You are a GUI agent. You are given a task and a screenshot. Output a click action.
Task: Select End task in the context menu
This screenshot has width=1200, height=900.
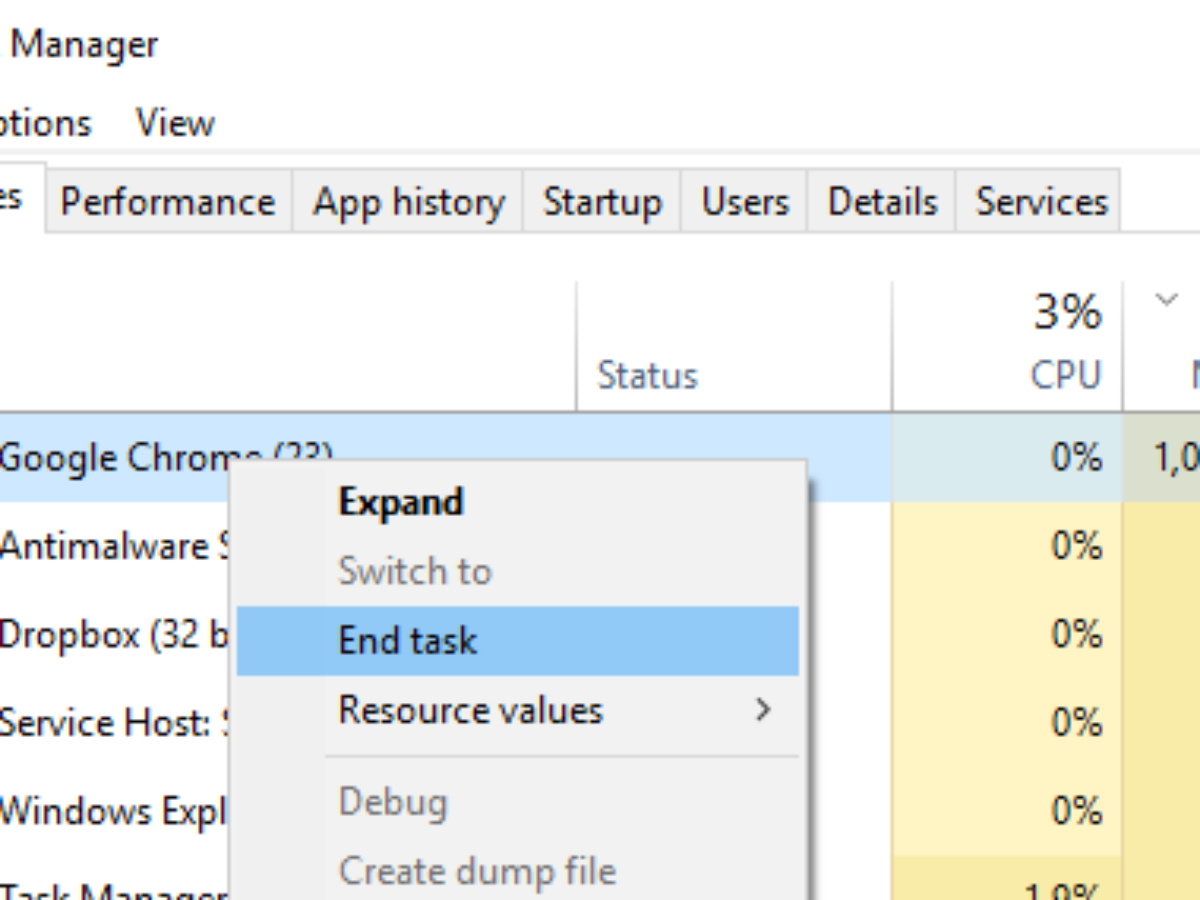pos(518,640)
